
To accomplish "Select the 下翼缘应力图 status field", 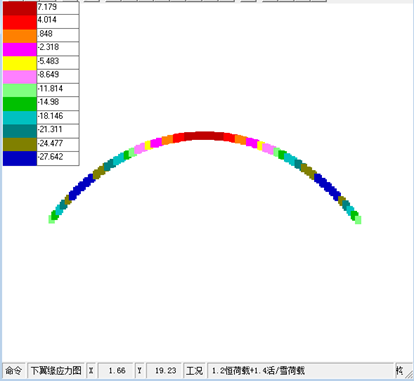I will click(56, 371).
